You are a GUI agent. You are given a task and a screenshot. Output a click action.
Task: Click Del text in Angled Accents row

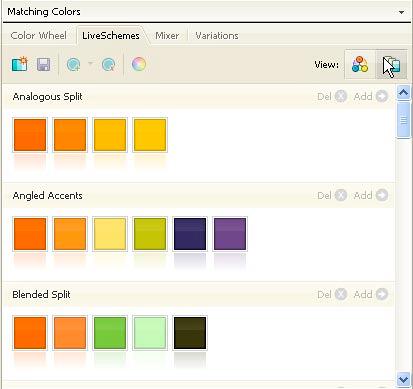pos(324,195)
